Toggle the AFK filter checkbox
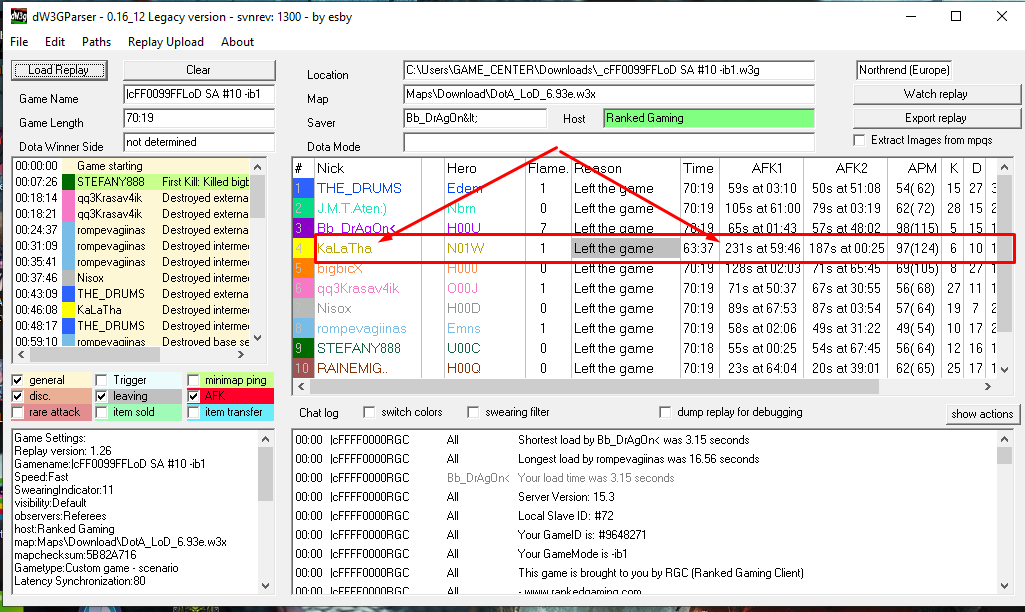1025x612 pixels. (x=193, y=396)
